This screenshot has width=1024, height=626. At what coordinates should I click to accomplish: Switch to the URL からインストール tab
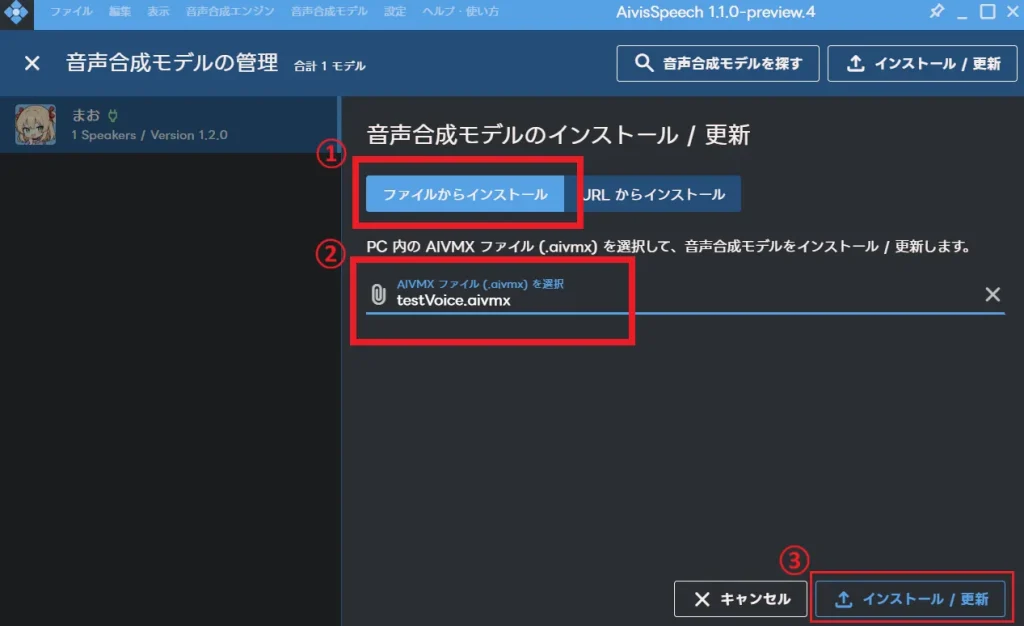654,194
